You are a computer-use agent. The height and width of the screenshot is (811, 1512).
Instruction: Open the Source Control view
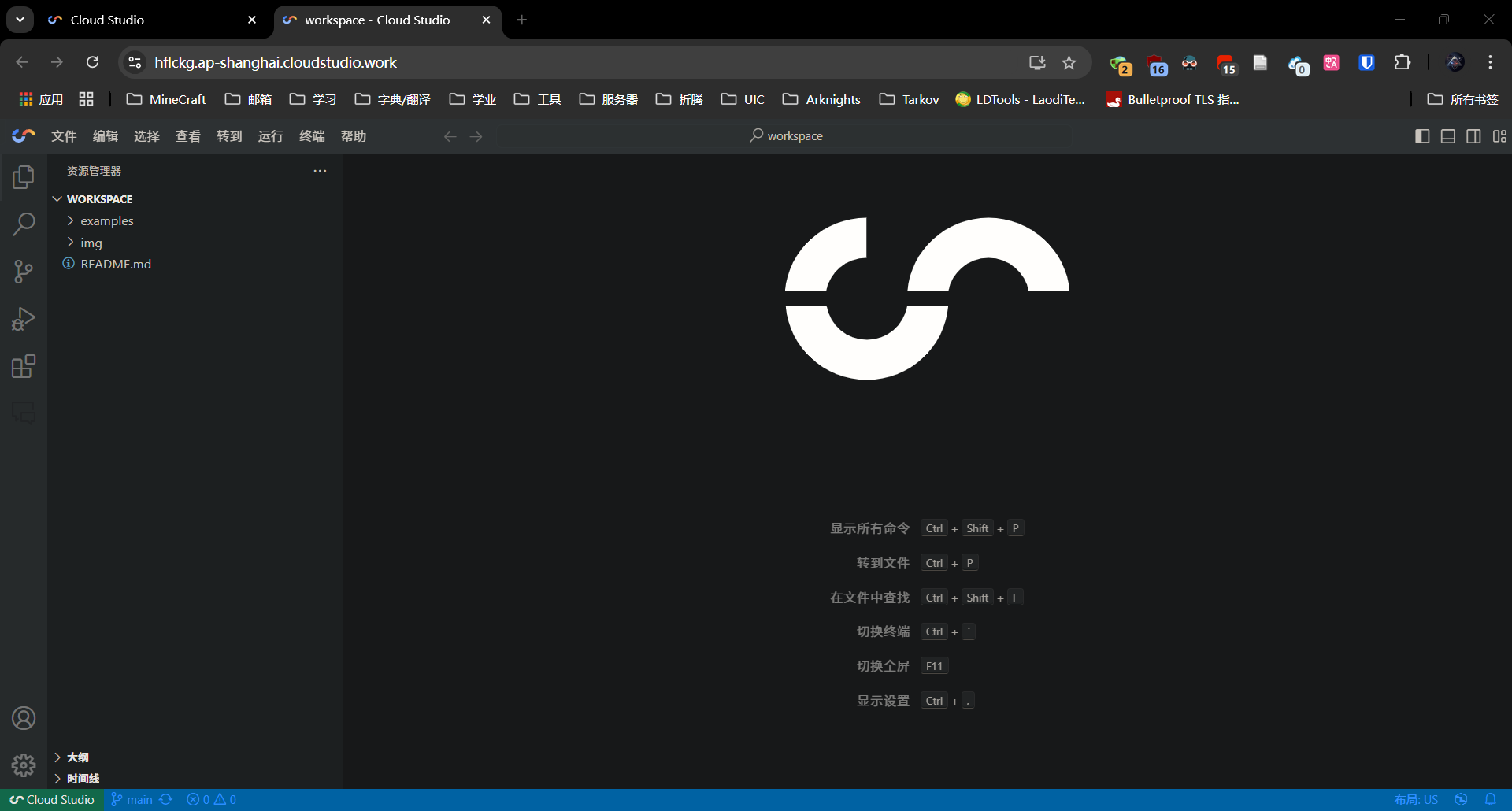(24, 272)
